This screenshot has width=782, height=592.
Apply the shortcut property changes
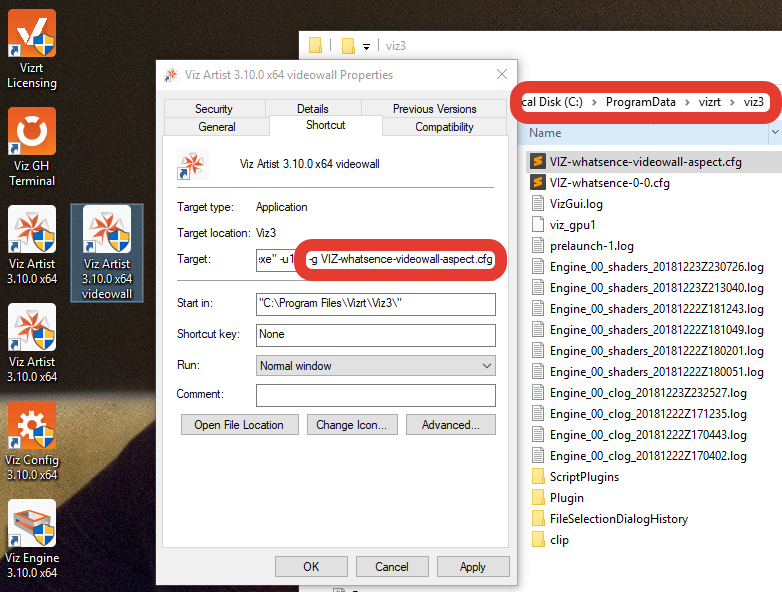tap(473, 567)
